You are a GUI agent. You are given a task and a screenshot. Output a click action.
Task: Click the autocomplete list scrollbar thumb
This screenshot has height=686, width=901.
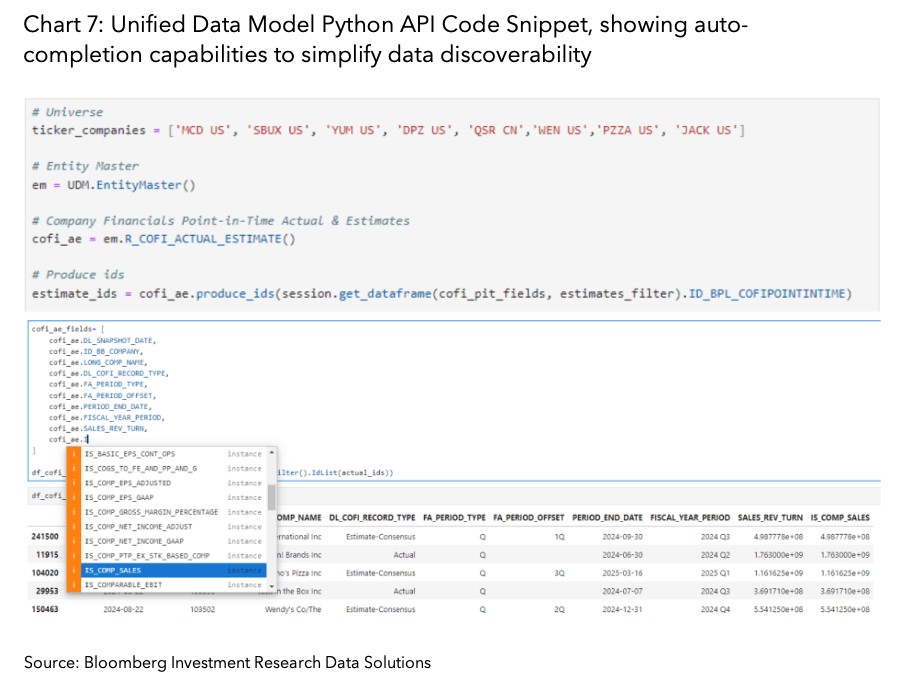pyautogui.click(x=272, y=497)
